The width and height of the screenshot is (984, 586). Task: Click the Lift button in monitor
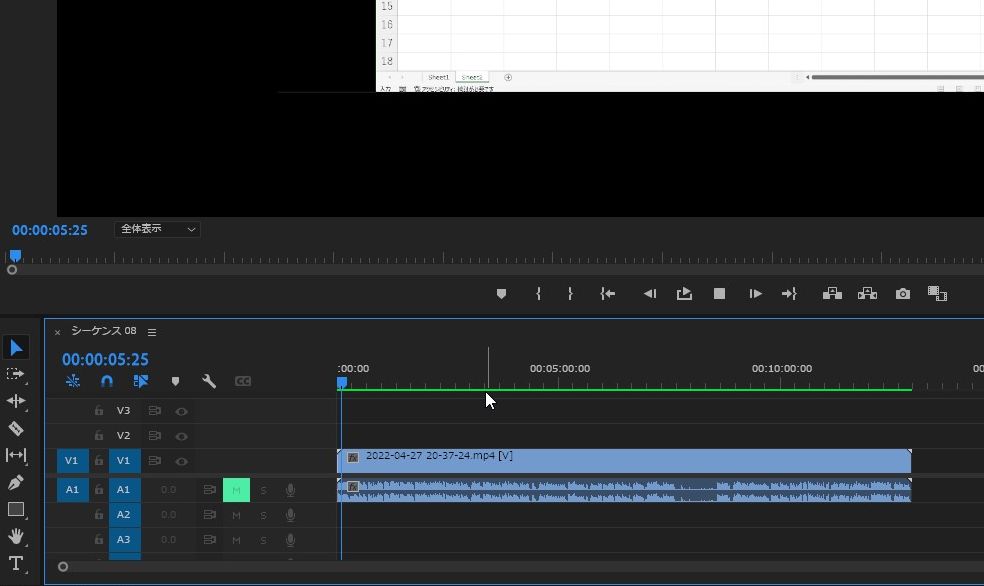(832, 294)
